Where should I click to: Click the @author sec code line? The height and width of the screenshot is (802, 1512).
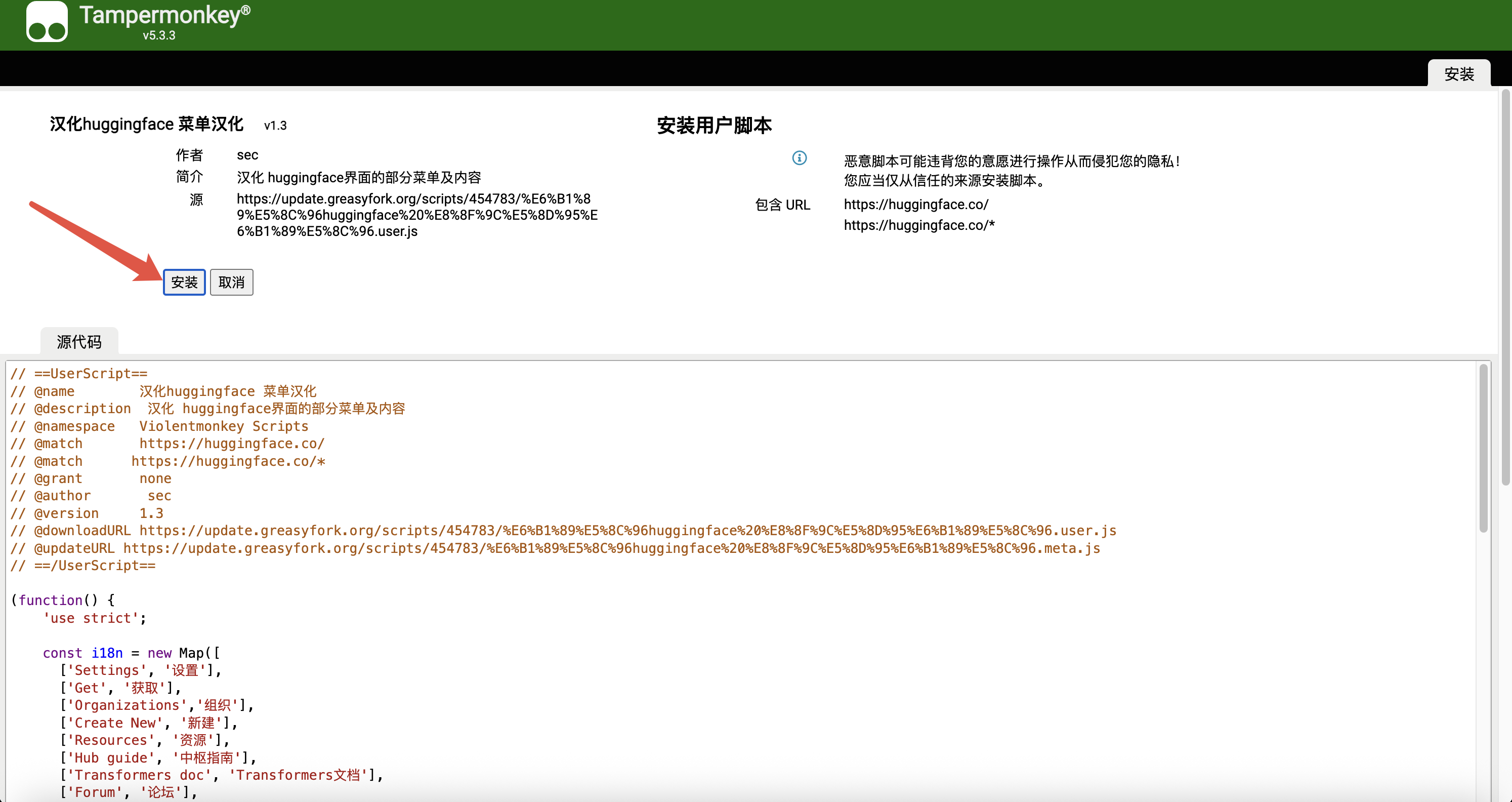pyautogui.click(x=91, y=496)
